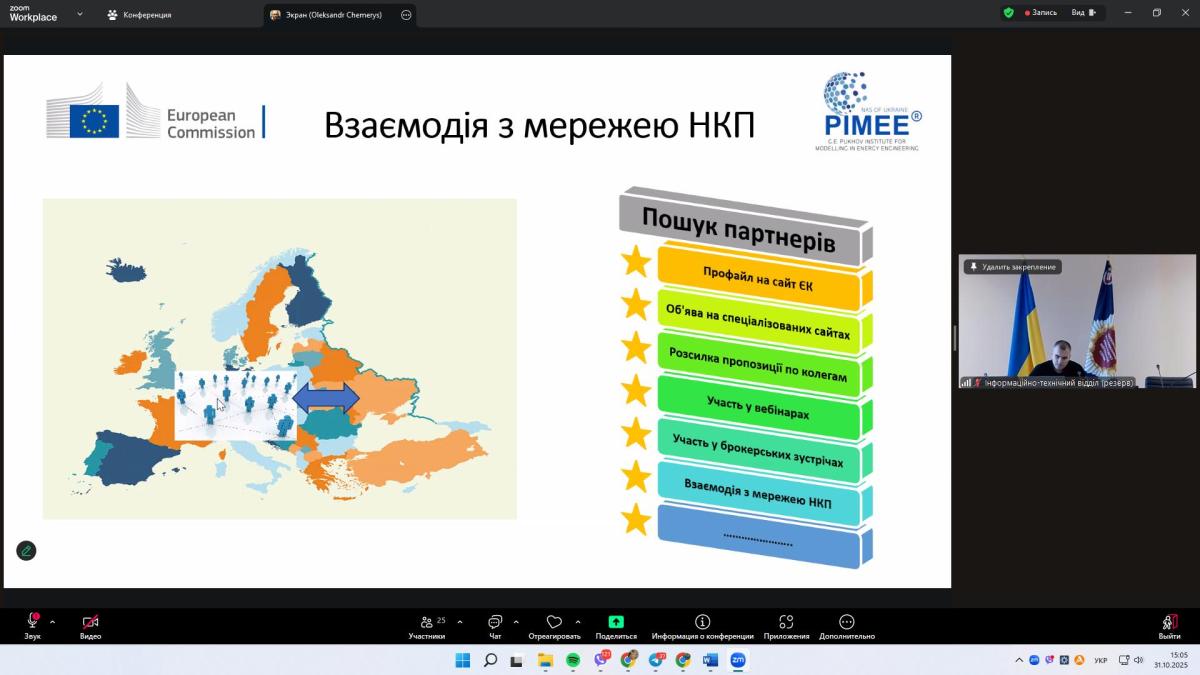Toggle the camera with the Видео button

pos(90,626)
